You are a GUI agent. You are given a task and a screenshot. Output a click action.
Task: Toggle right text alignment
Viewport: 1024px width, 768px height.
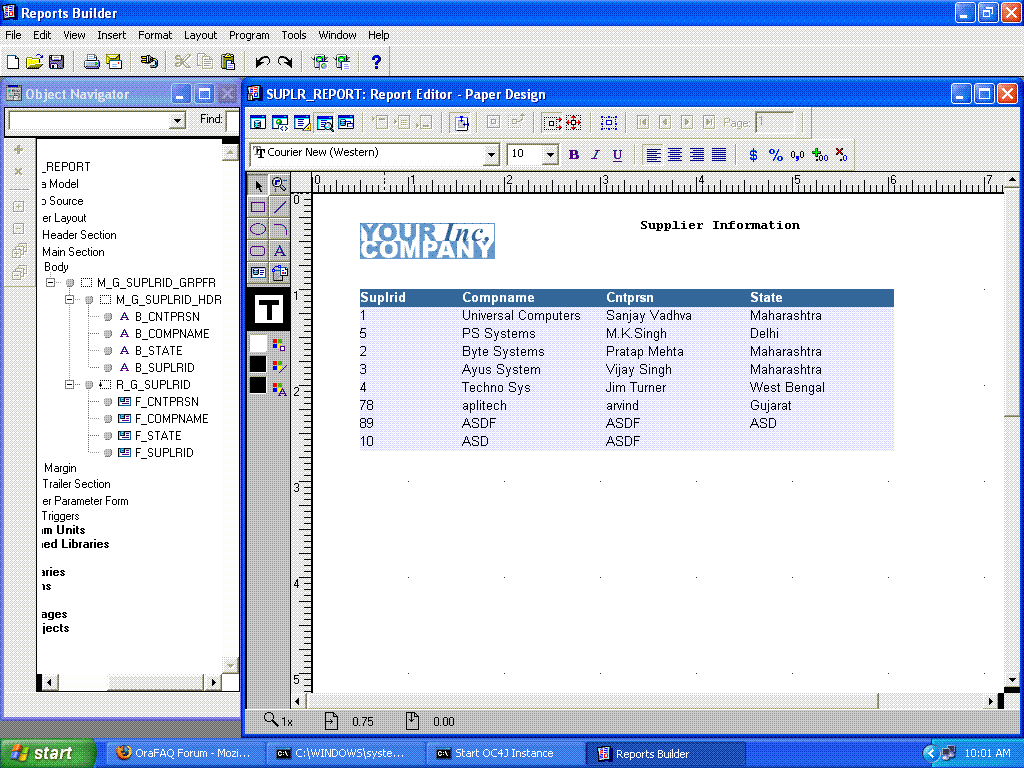(697, 155)
